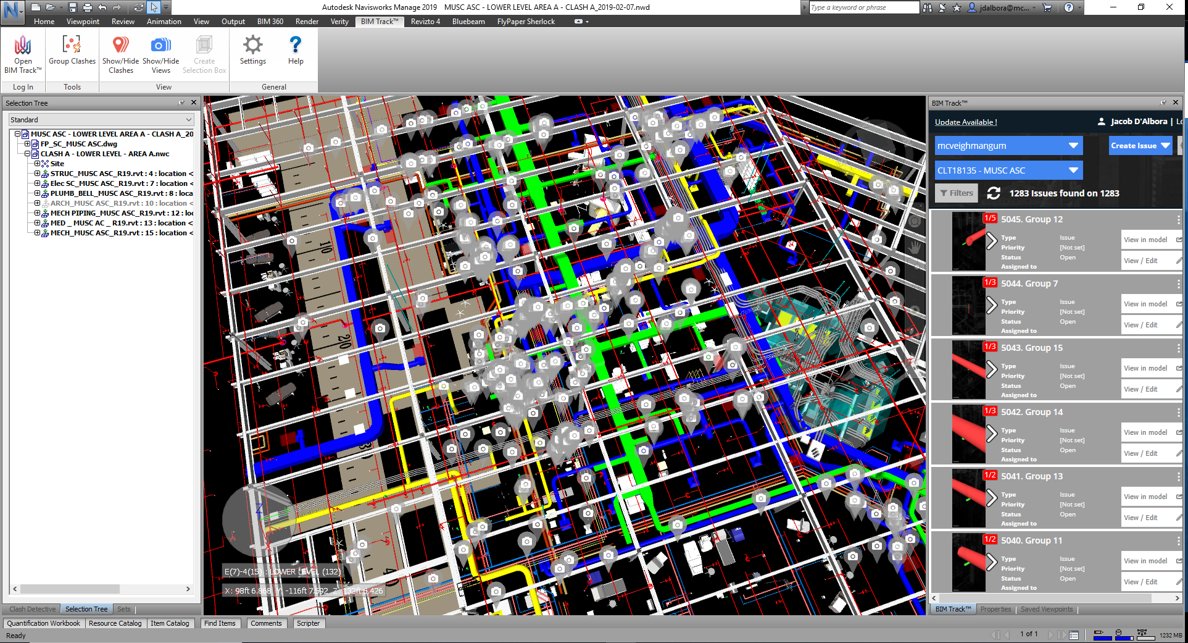Screen dimensions: 1188x643
Task: Expand the STRUC_MUSC ASC_R19.rvt node
Action: point(36,173)
